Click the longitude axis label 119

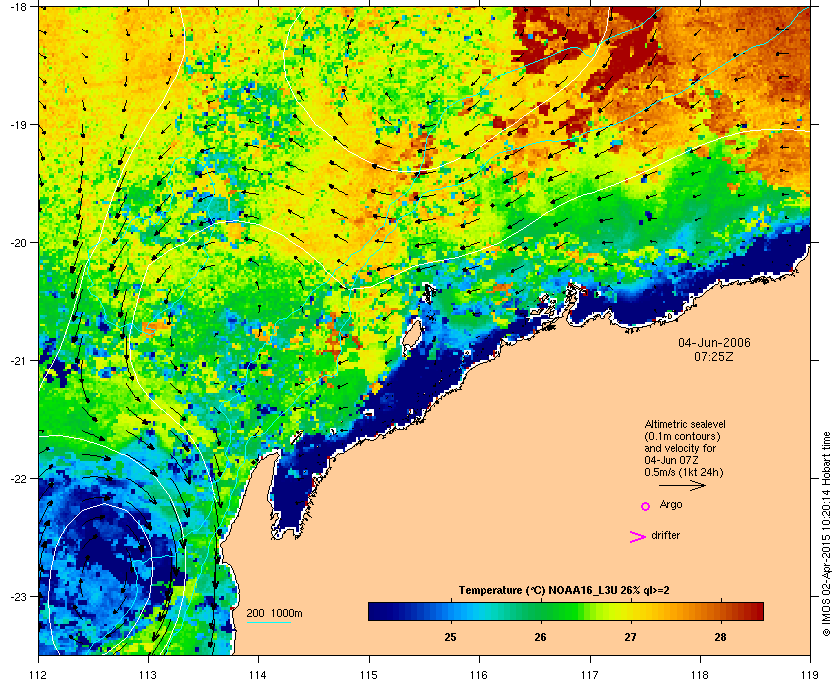[810, 674]
